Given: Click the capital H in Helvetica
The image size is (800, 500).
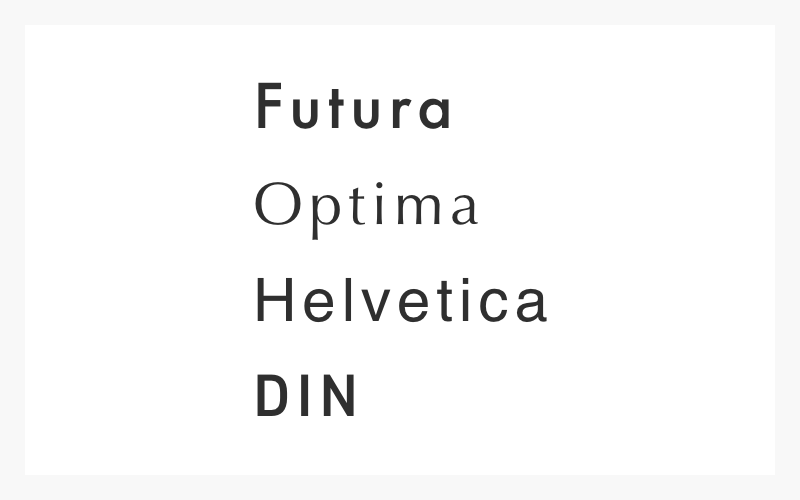Looking at the screenshot, I should pos(273,301).
